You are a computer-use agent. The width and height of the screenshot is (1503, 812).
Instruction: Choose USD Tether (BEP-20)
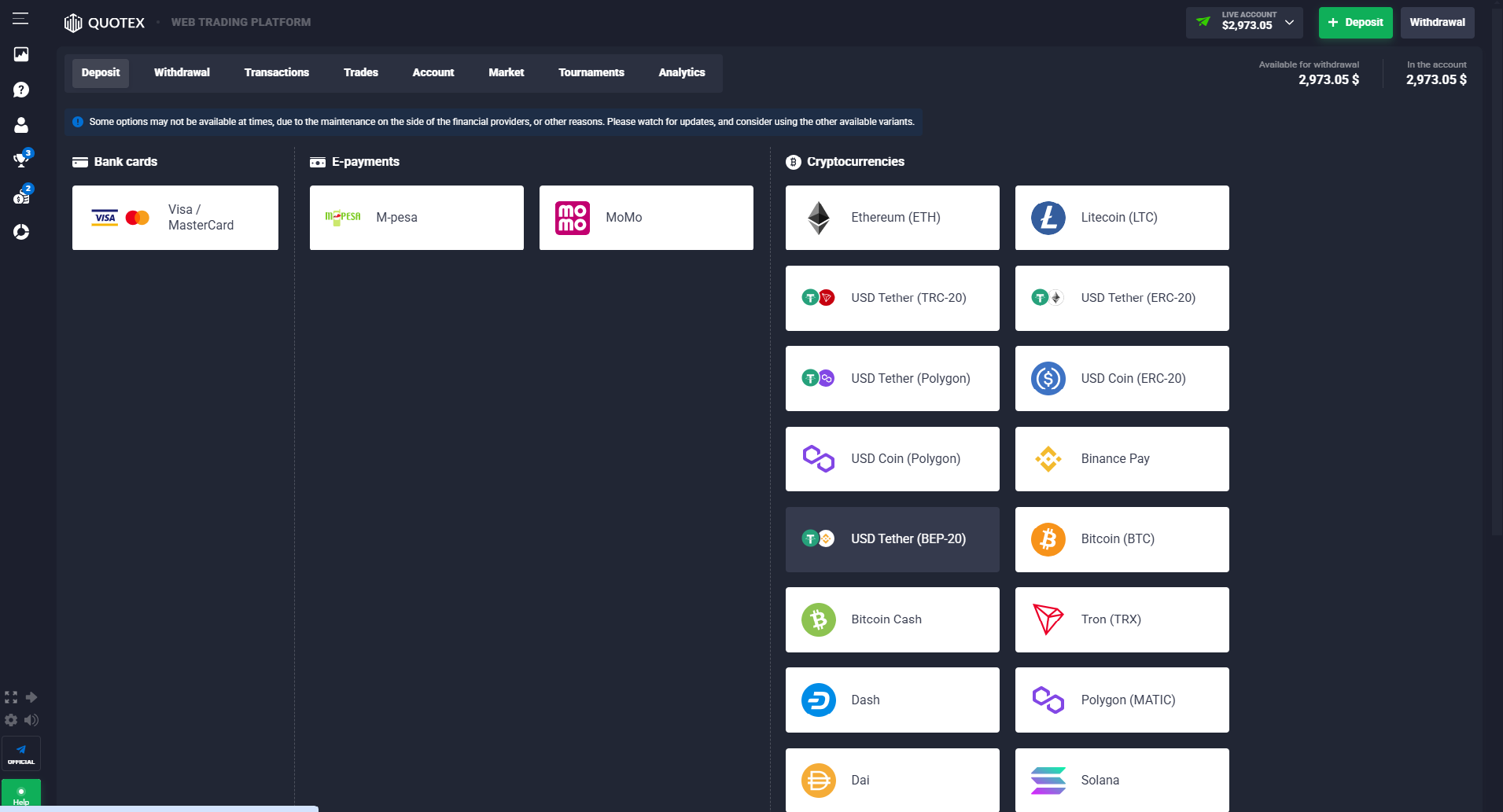pos(893,539)
